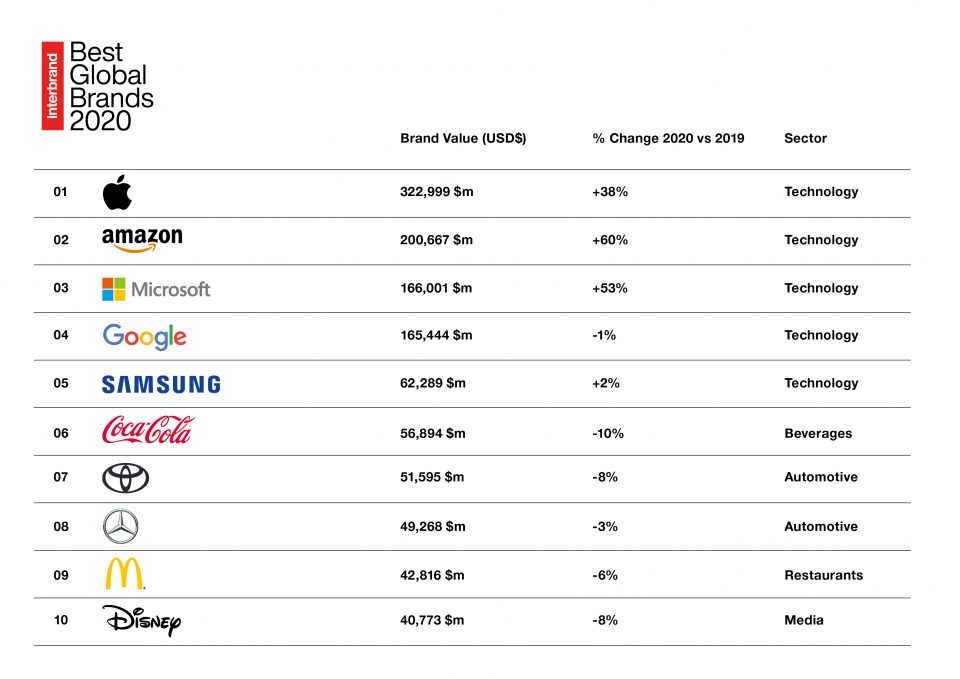
Task: Click the Amazon logo
Action: coord(142,240)
